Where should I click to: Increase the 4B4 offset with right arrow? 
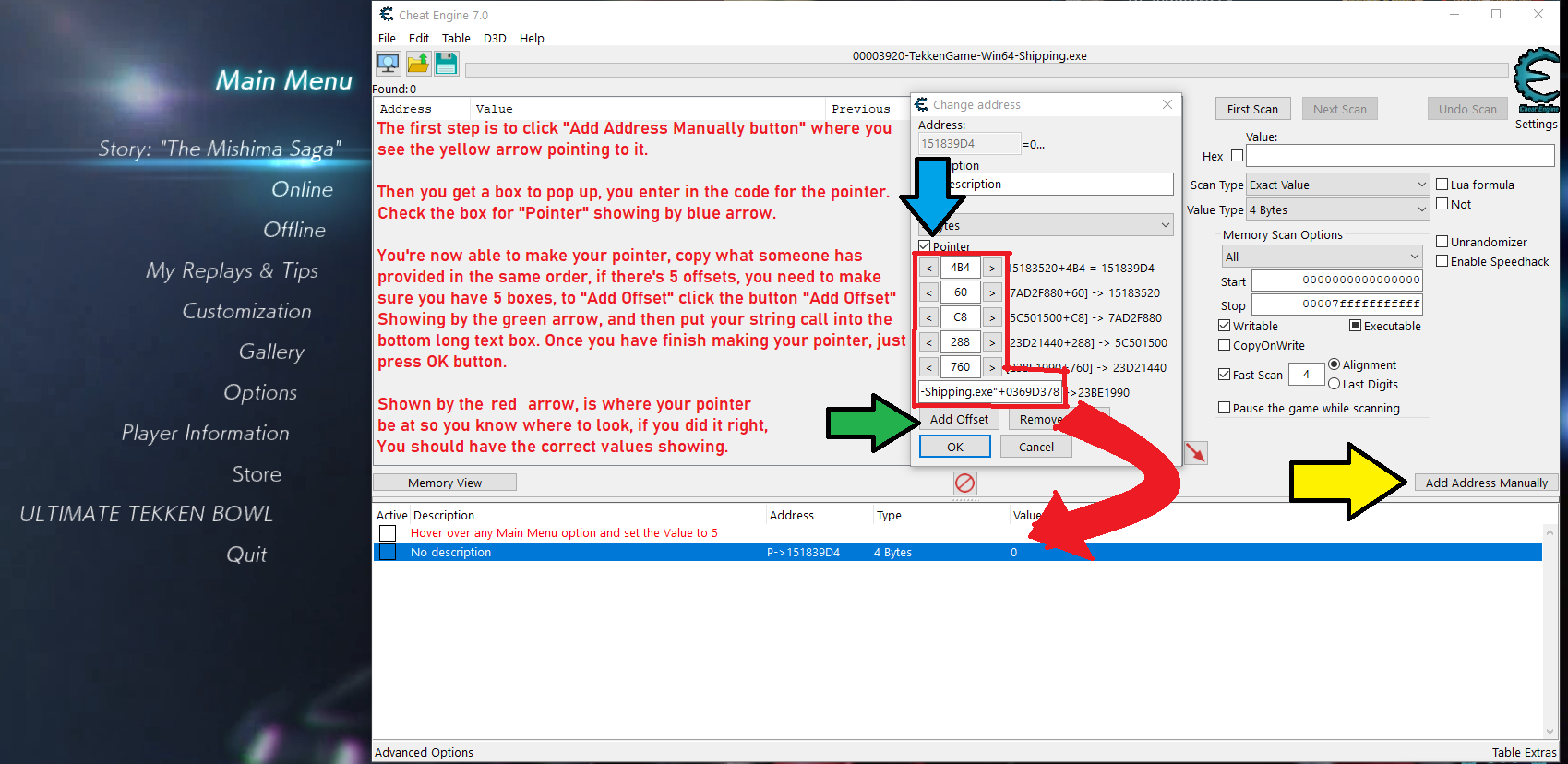[992, 268]
